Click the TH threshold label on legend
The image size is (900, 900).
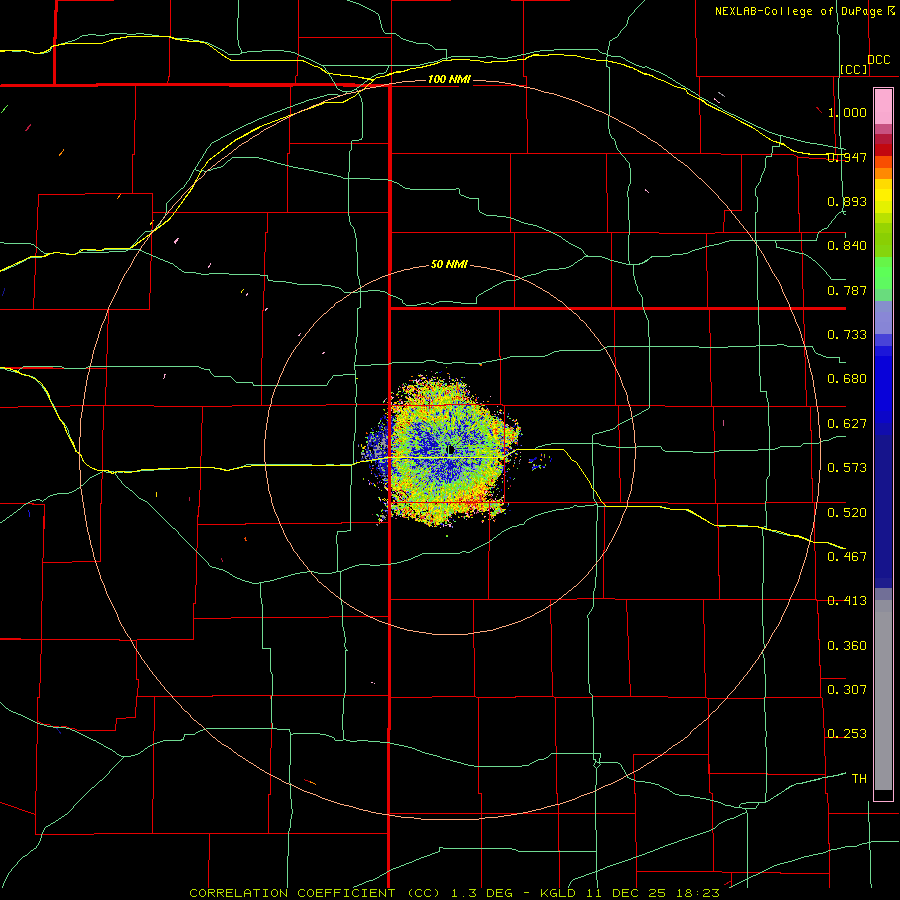point(859,779)
